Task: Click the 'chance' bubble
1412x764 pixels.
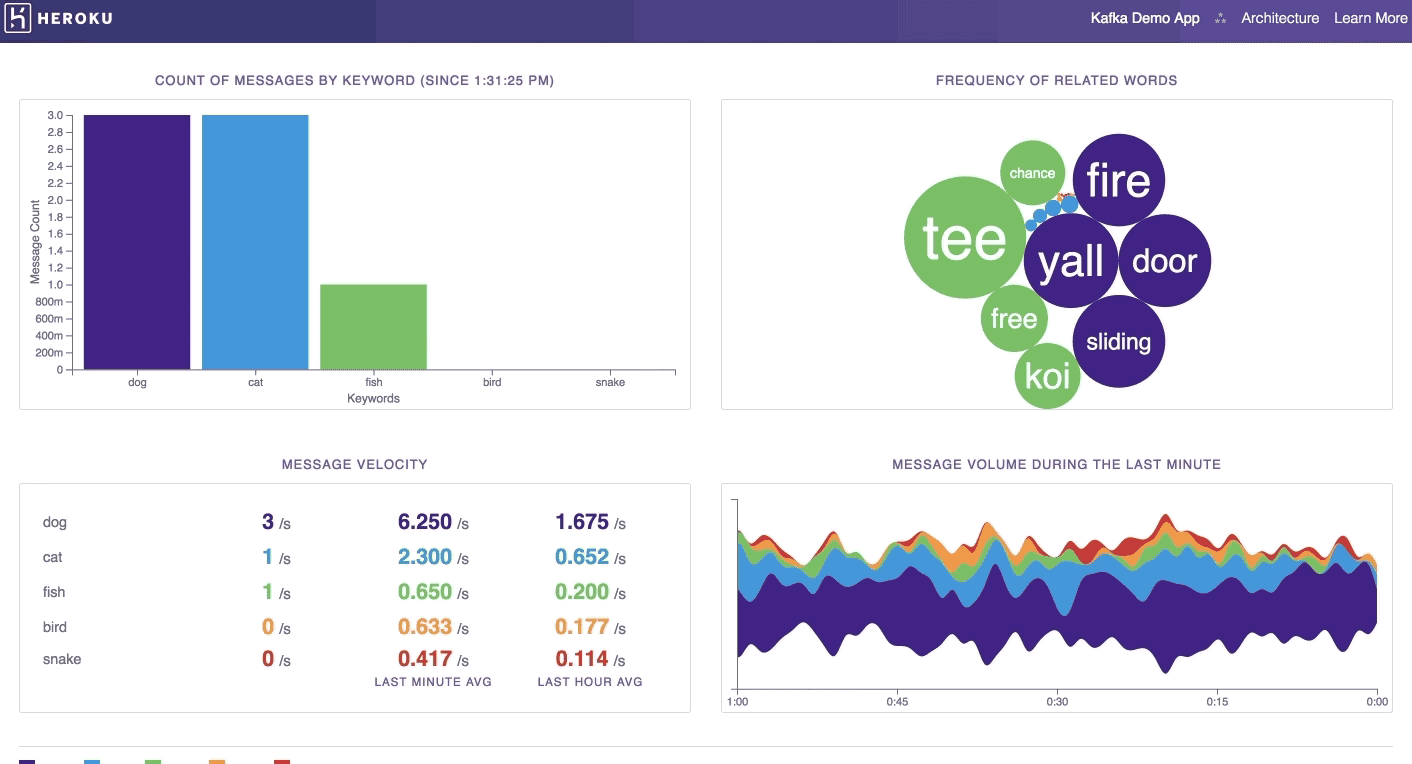Action: (x=1031, y=172)
